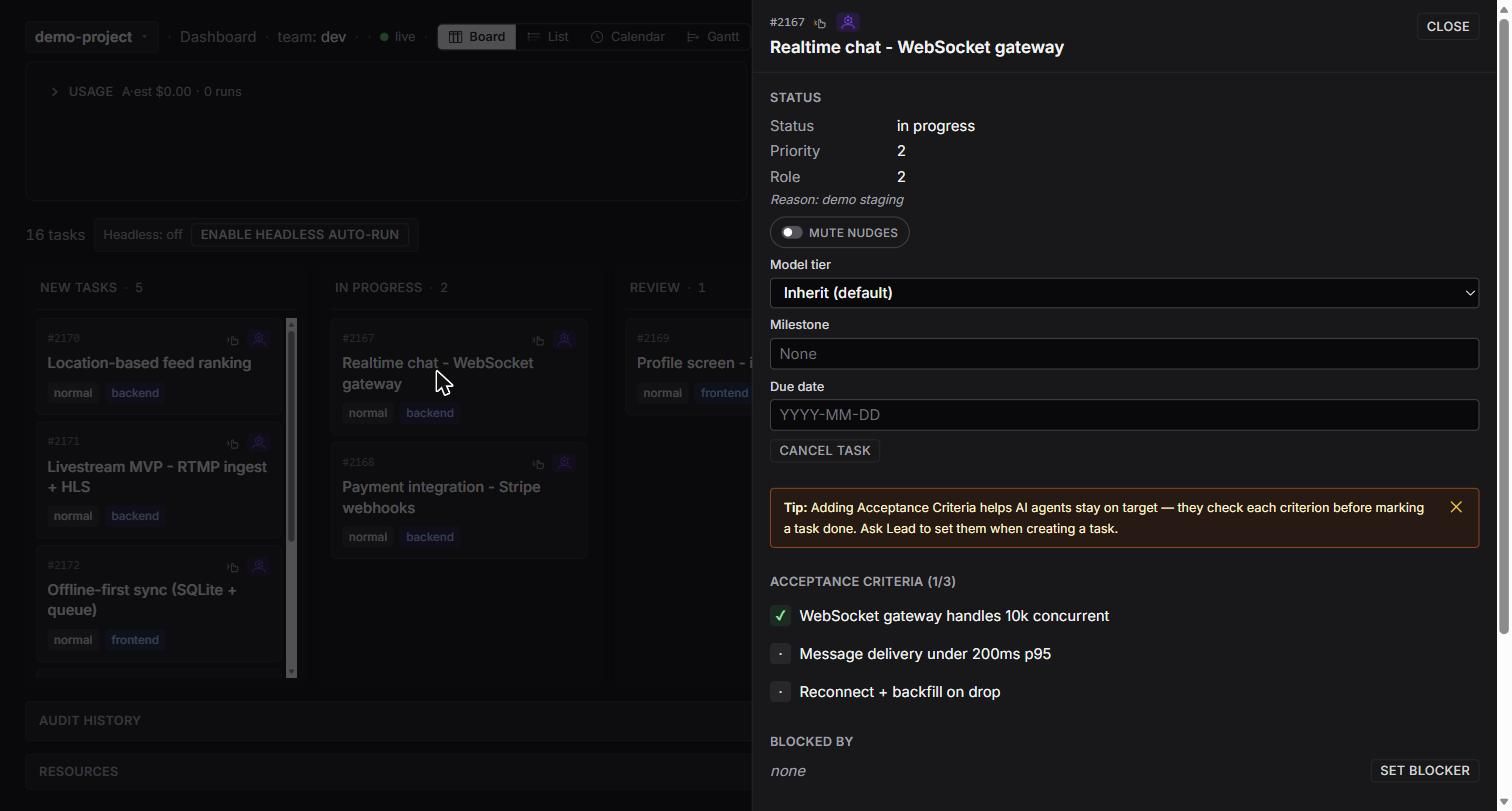Image resolution: width=1512 pixels, height=811 pixels.
Task: Click agent avatar on Livestream MVP card
Action: tap(259, 442)
